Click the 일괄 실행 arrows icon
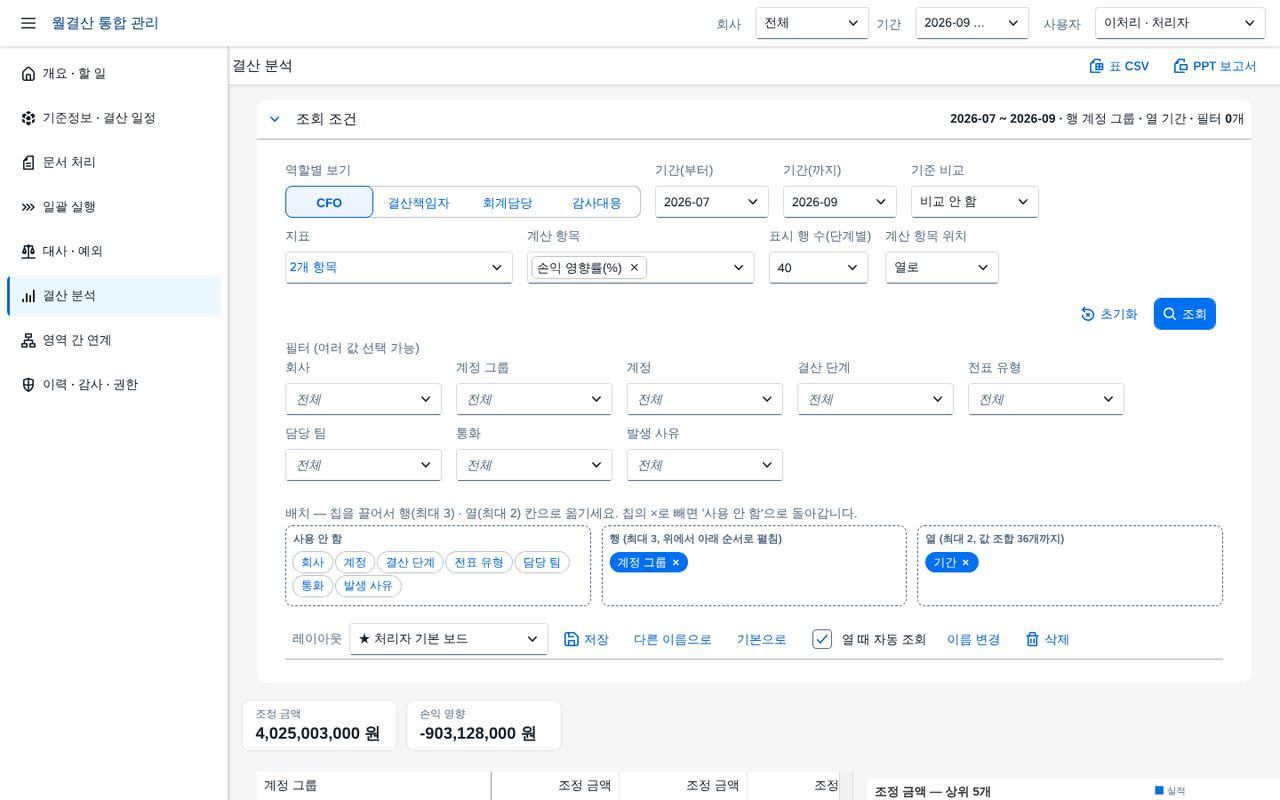1280x800 pixels. 28,207
